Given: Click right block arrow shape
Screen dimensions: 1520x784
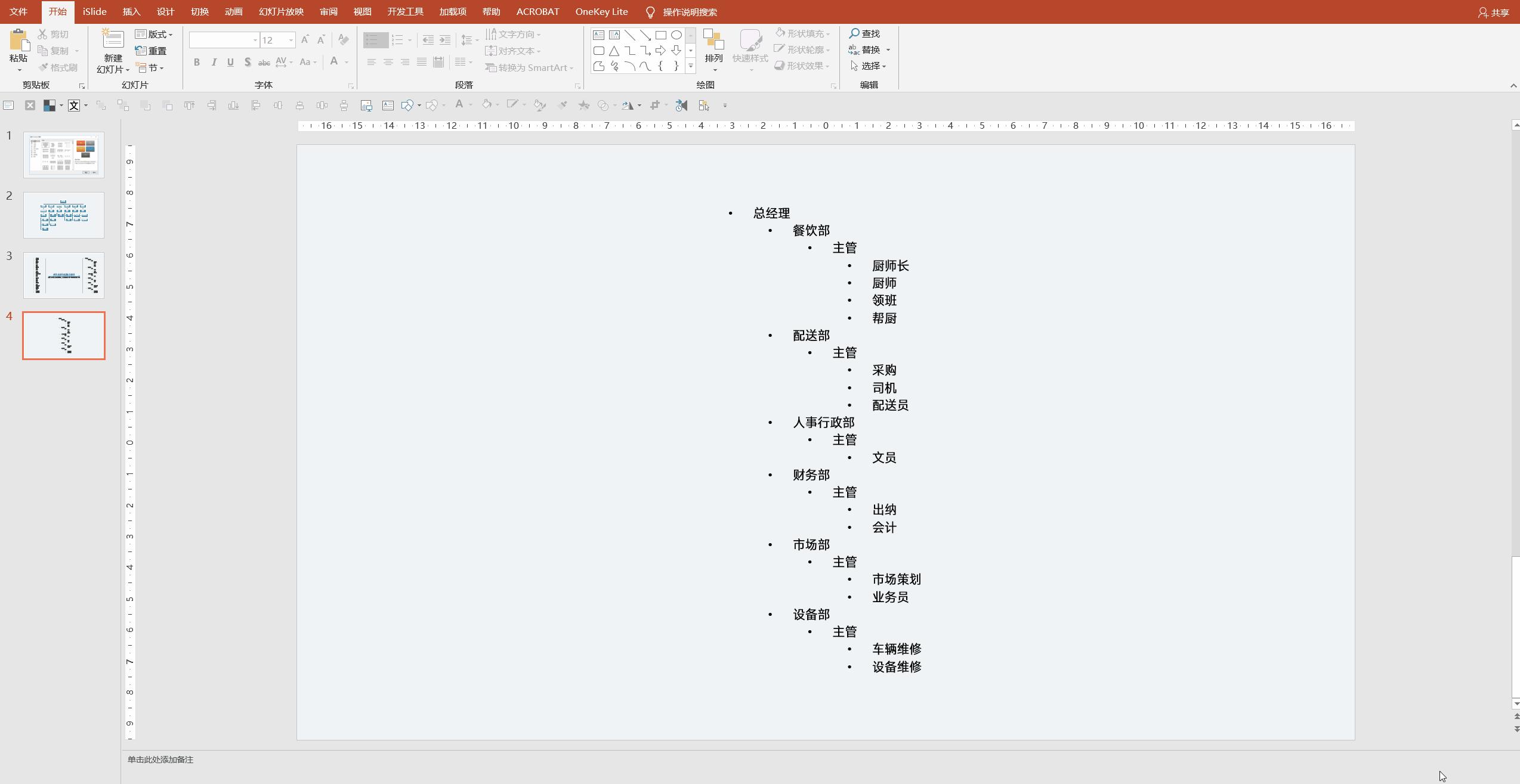Looking at the screenshot, I should (660, 51).
